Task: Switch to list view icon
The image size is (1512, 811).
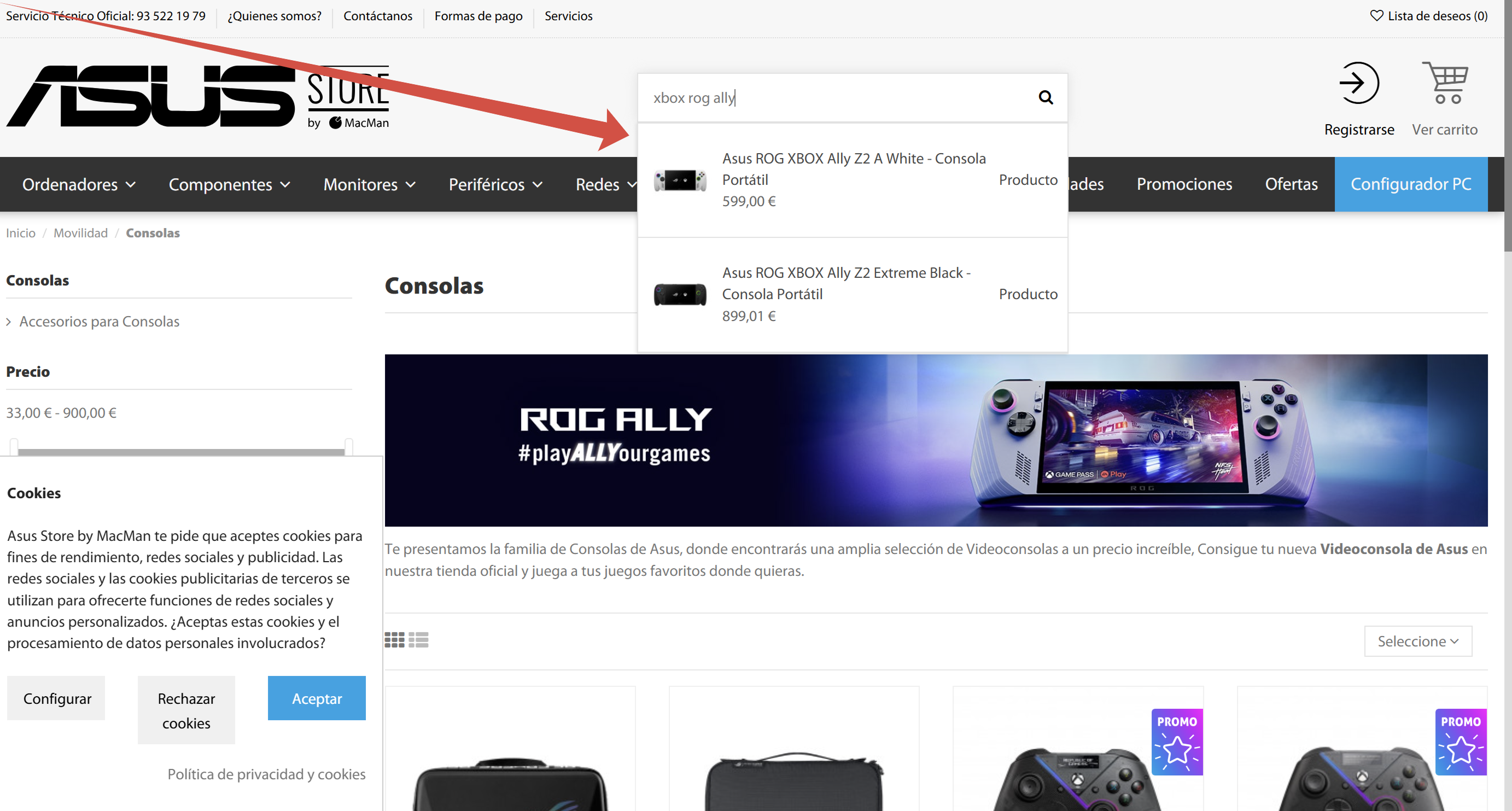Action: click(418, 640)
